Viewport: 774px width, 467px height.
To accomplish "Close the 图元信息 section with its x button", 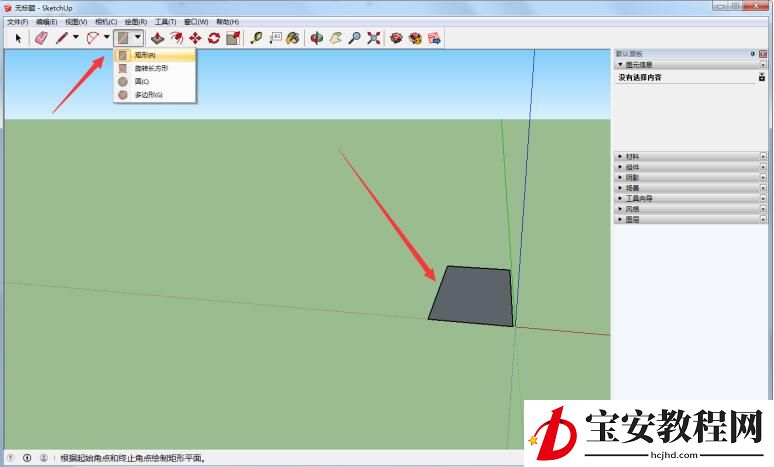I will pos(763,65).
